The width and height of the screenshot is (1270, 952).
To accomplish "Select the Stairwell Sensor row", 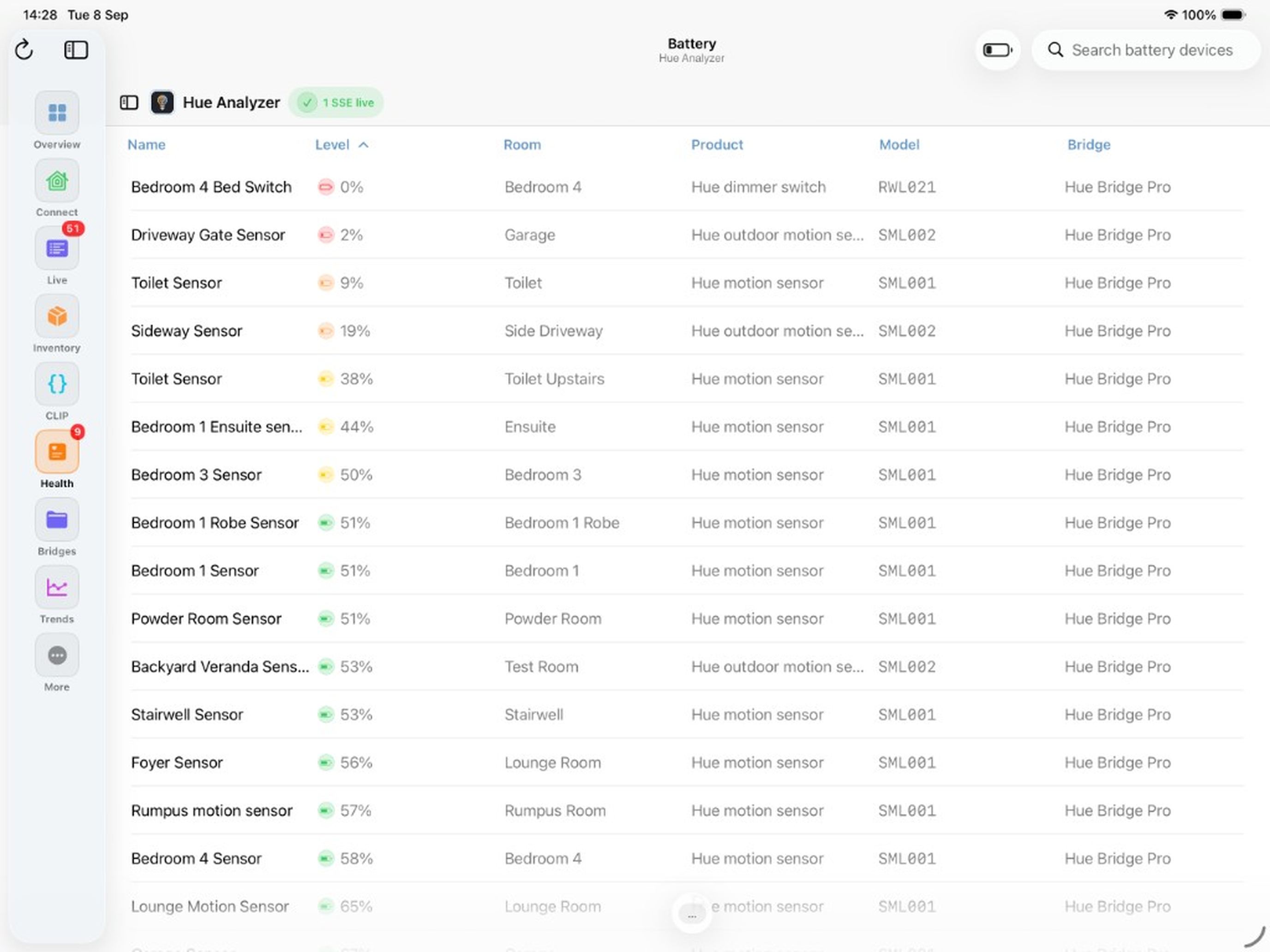I will [x=687, y=714].
